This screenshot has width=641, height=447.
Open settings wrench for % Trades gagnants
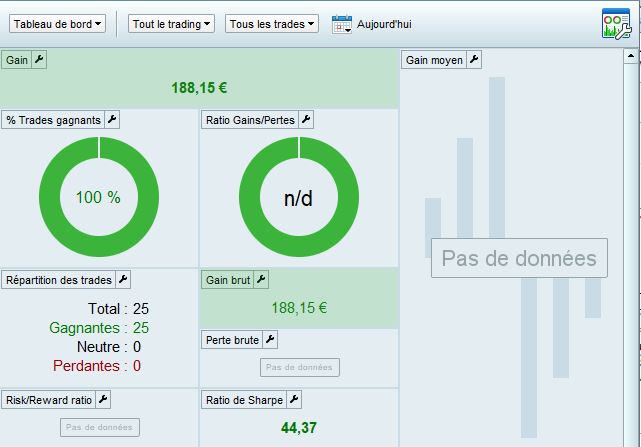point(112,120)
